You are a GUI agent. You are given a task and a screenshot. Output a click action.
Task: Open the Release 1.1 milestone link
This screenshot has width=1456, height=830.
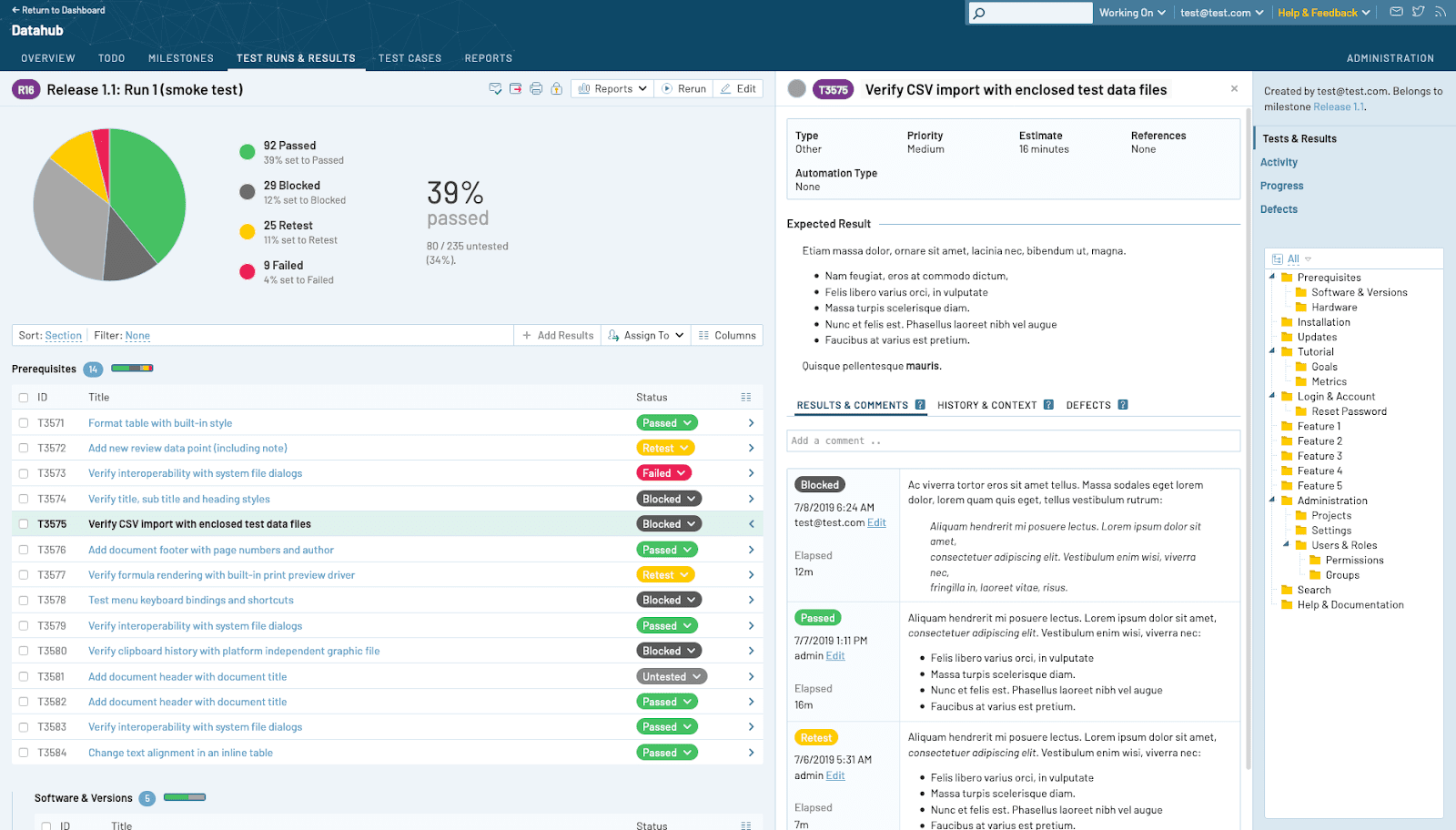[x=1338, y=107]
